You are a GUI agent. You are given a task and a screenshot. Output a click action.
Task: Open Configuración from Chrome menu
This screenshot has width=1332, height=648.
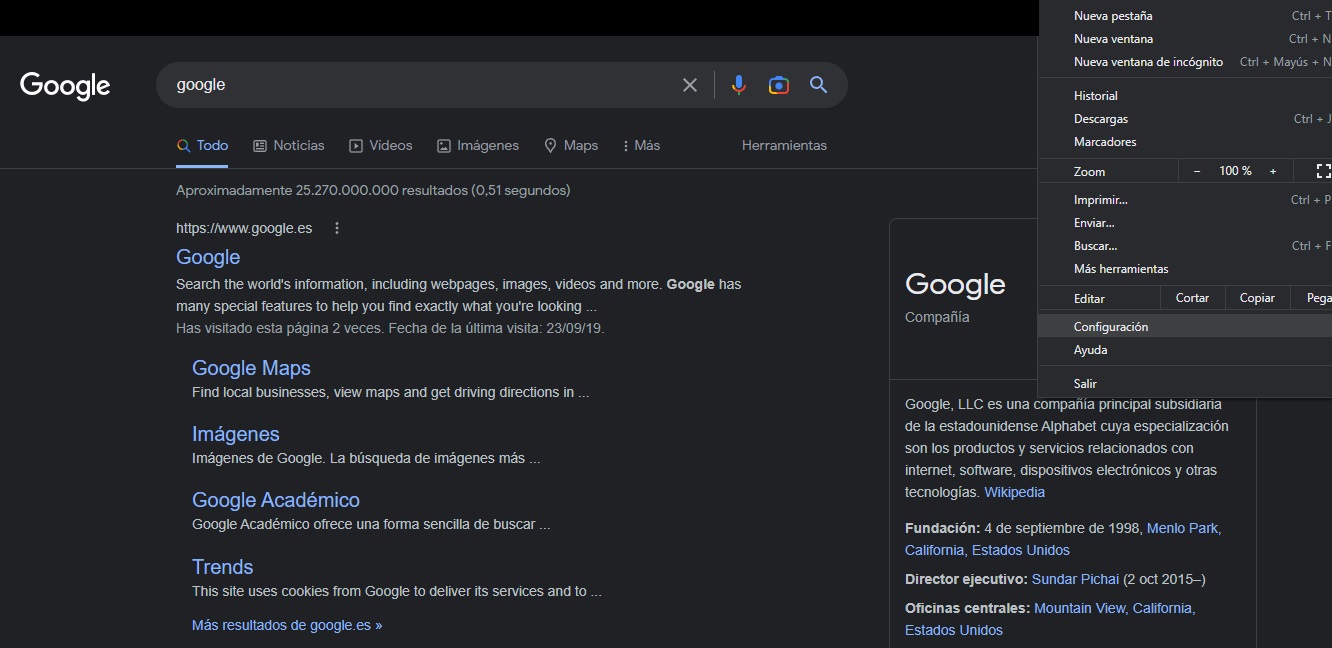click(1186, 327)
